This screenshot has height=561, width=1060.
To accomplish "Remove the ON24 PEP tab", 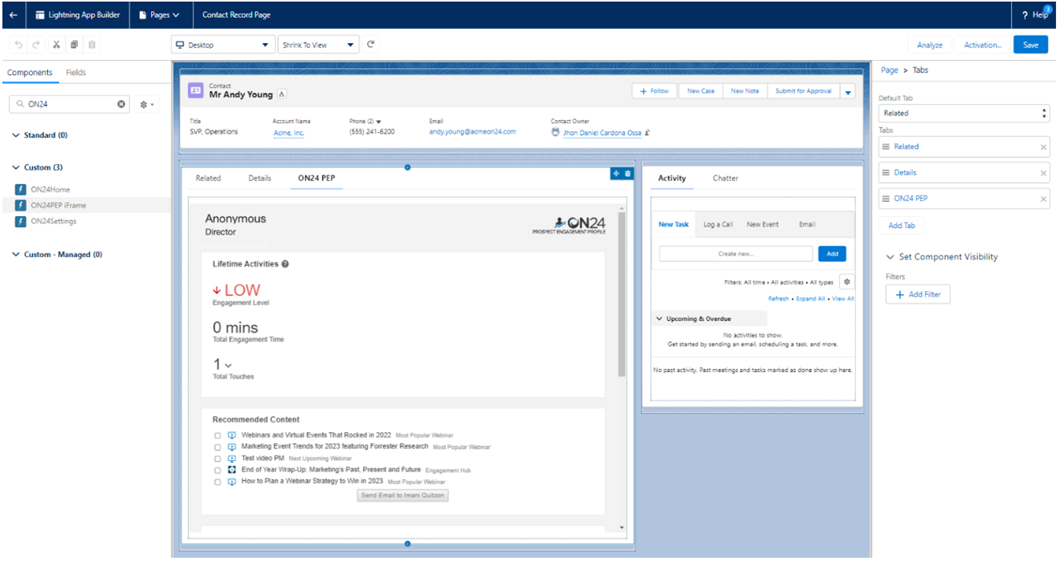I will (x=1043, y=199).
